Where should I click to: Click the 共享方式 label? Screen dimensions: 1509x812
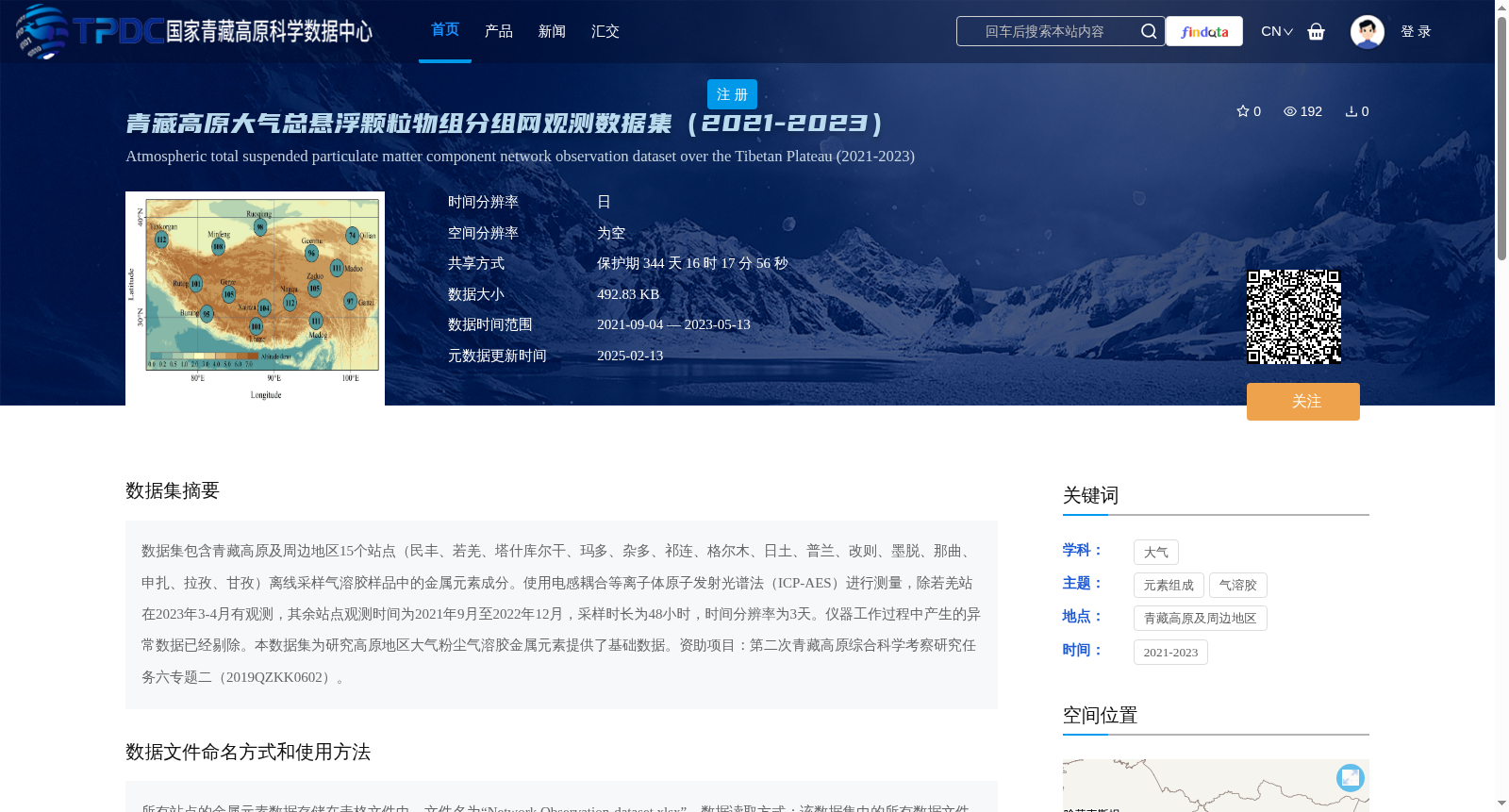[x=476, y=263]
